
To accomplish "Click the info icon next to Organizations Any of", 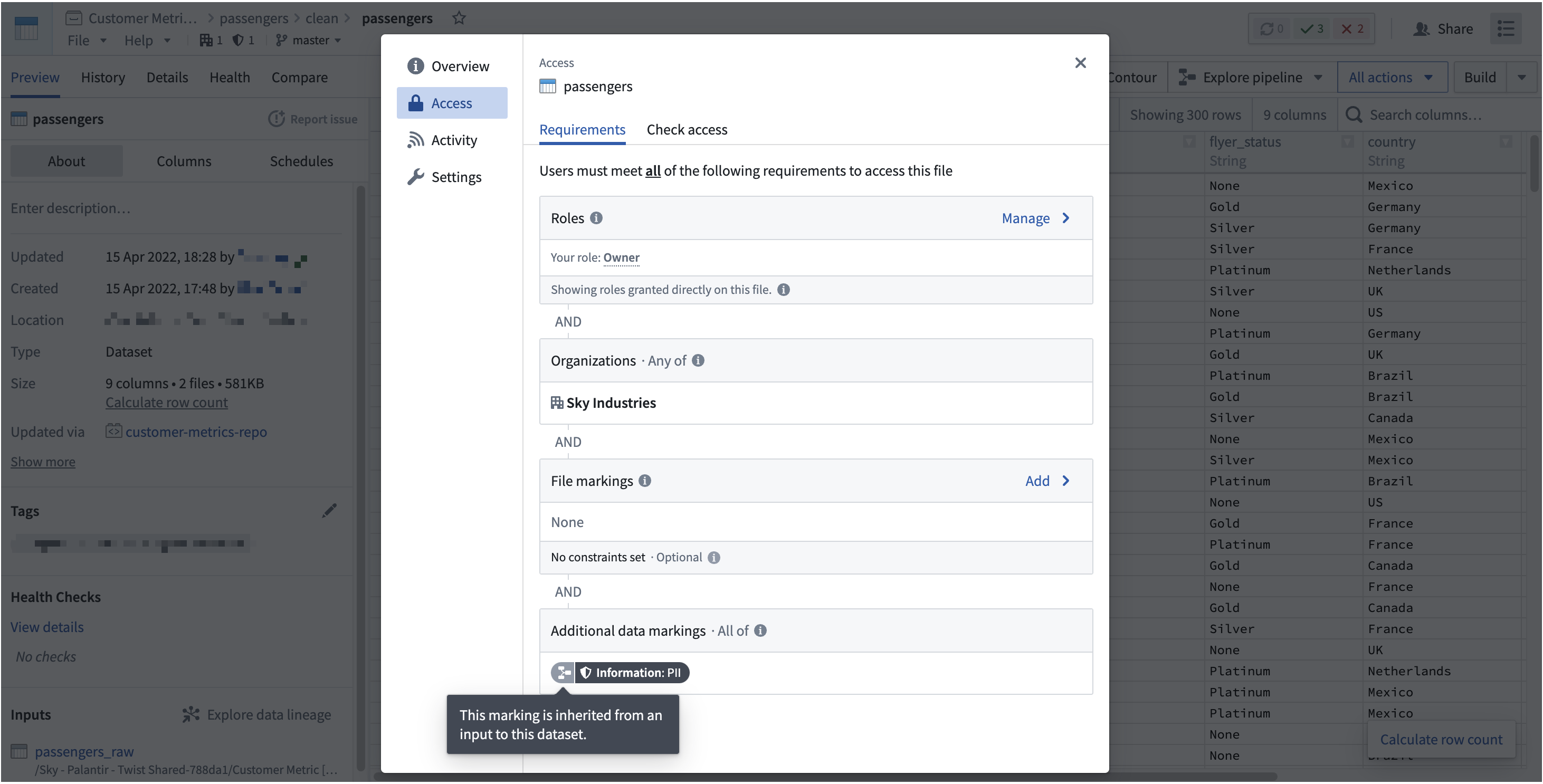I will pyautogui.click(x=698, y=360).
